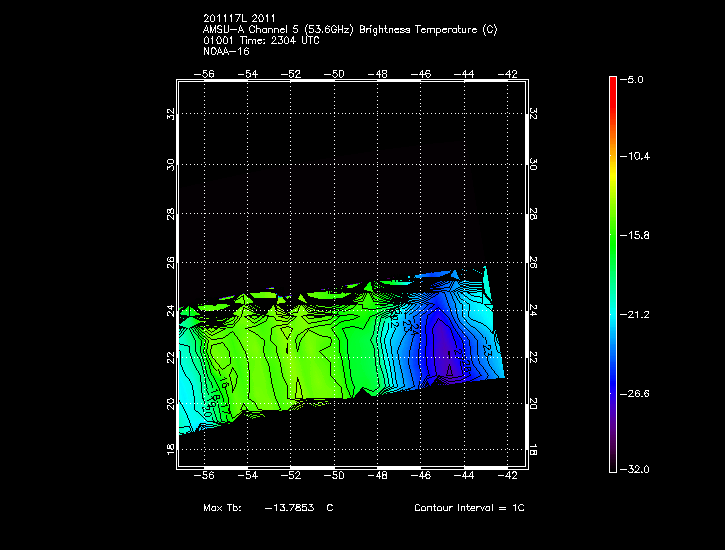Click the NOAA-16 satellite label

(x=224, y=50)
